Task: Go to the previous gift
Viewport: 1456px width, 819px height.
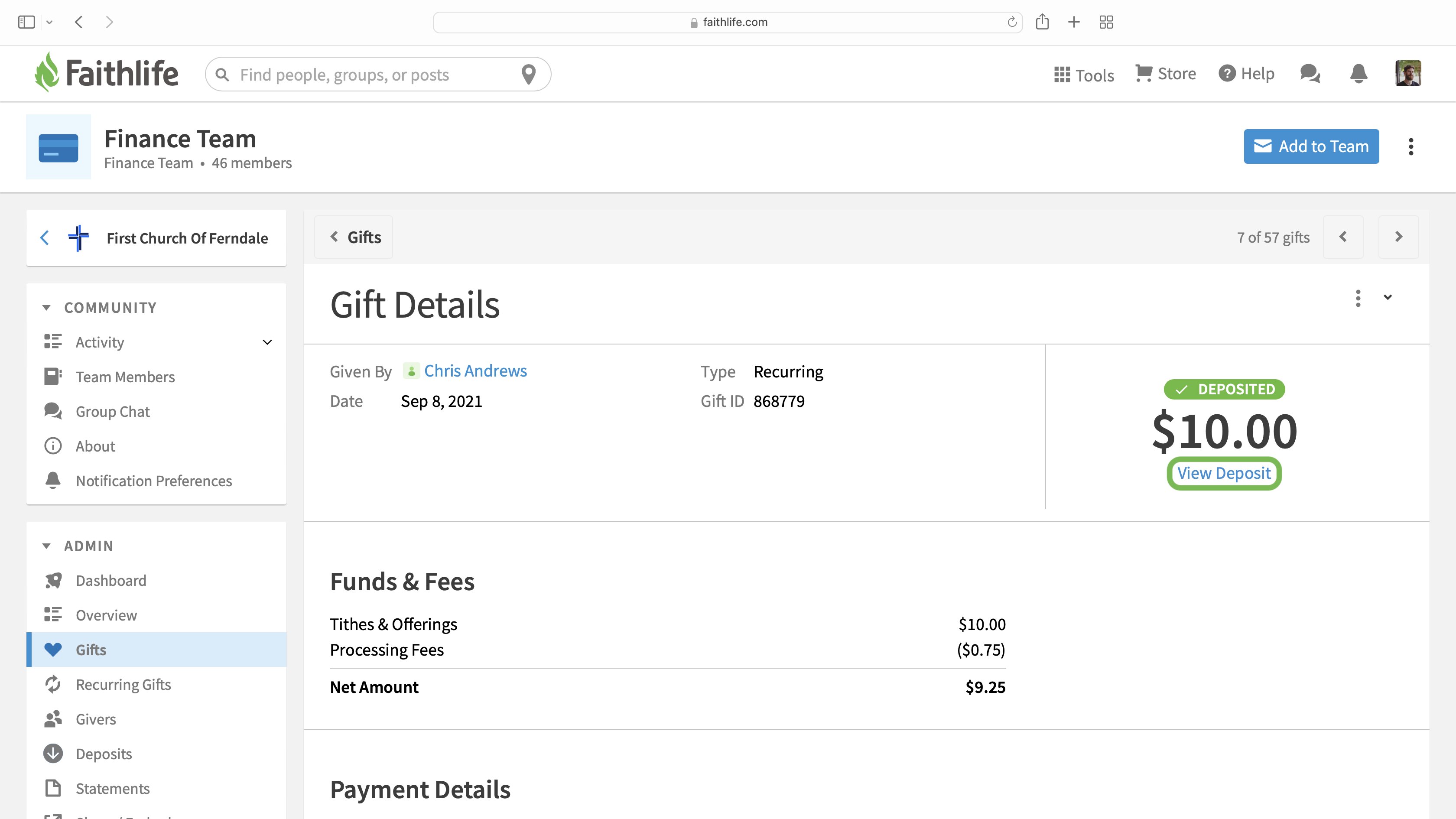Action: [x=1343, y=237]
